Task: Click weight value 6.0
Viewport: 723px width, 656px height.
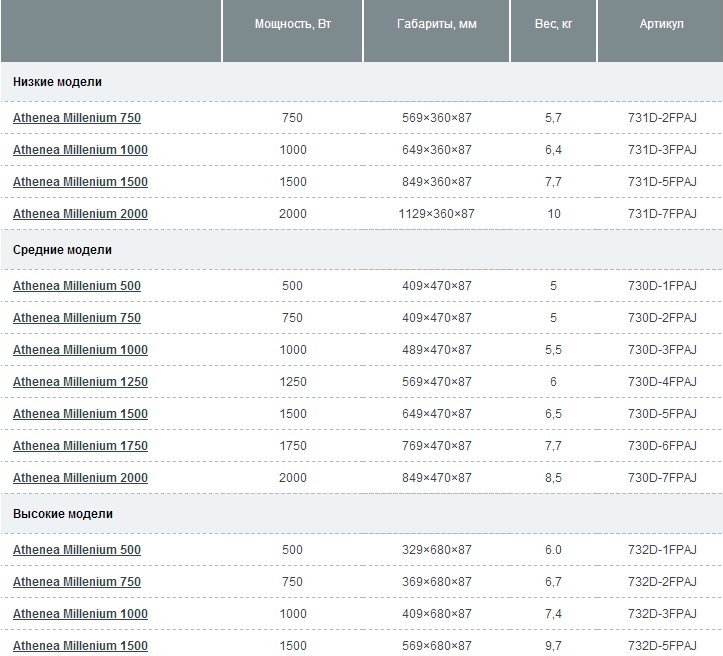Action: point(553,550)
